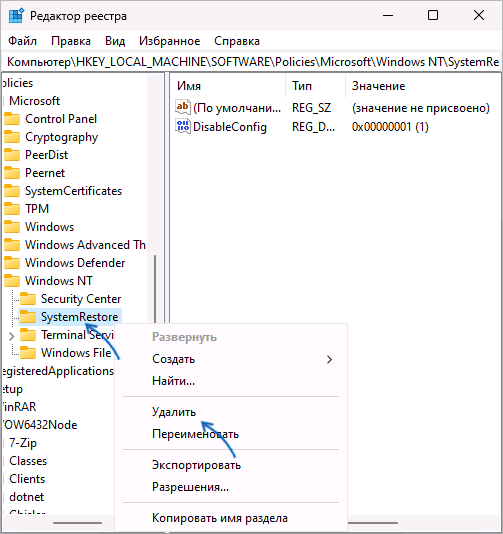The image size is (503, 534).
Task: Open the Справка menu
Action: (x=237, y=41)
